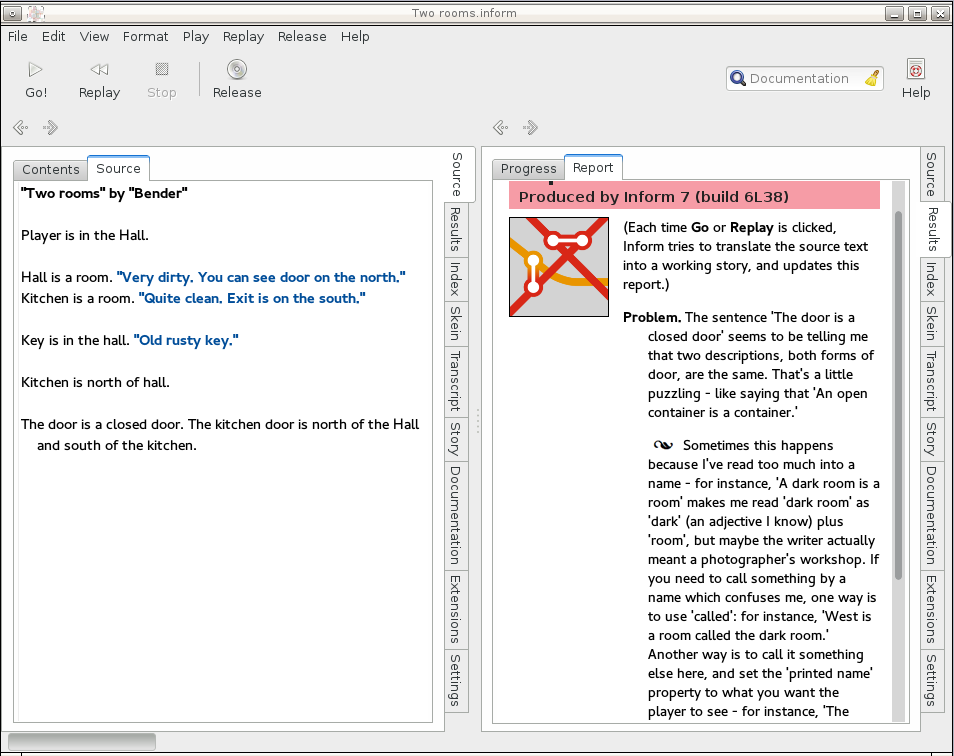The image size is (954, 756).
Task: Click the Stop square icon
Action: pos(161,70)
